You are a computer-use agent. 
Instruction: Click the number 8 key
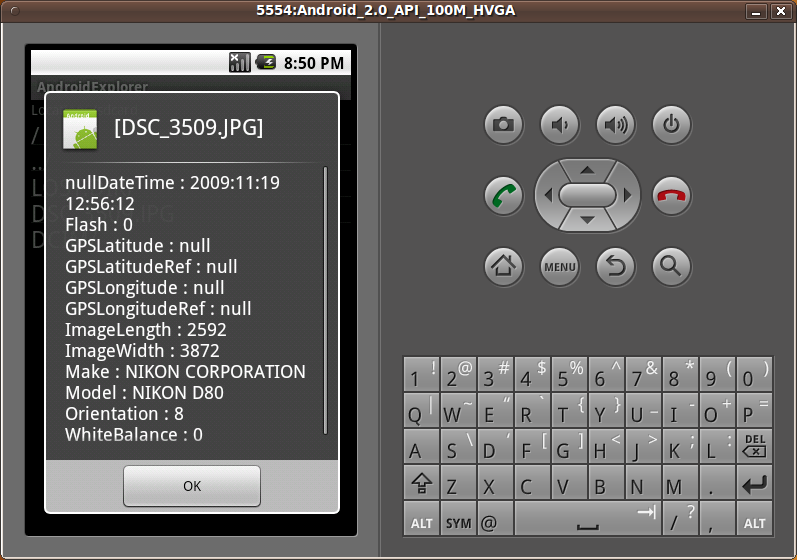pos(680,375)
